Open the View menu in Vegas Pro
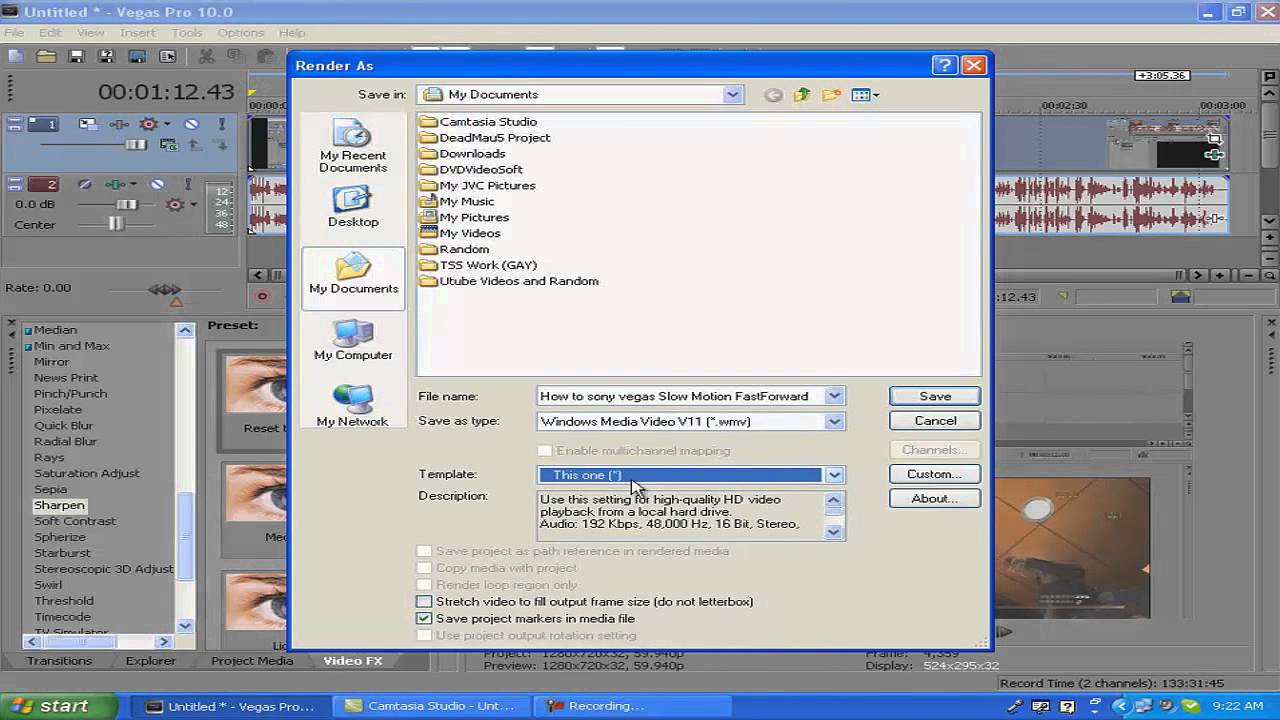Screen dimensions: 1280x720 click(x=90, y=33)
